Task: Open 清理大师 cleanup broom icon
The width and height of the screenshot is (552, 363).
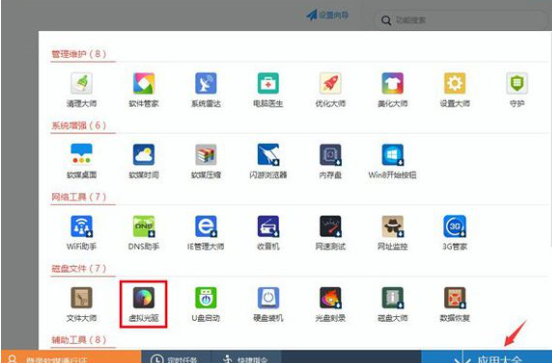Action: click(82, 83)
